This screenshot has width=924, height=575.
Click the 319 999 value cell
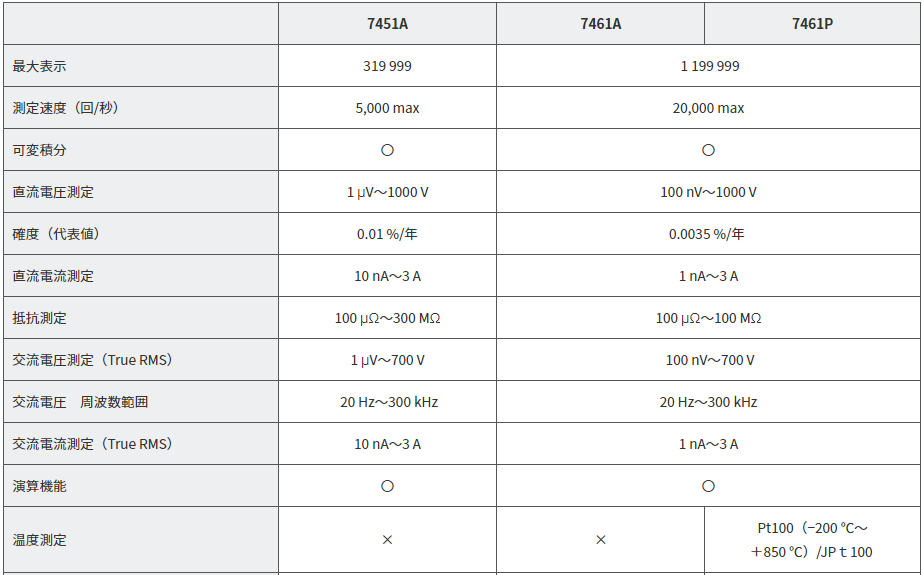[x=387, y=66]
